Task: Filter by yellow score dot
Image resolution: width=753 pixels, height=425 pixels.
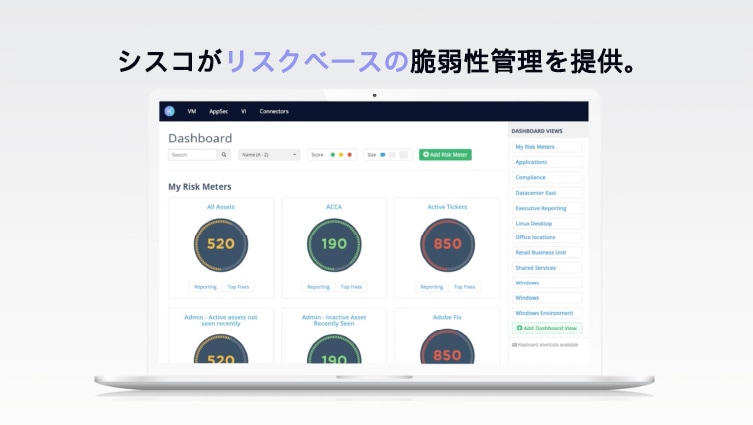Action: point(341,155)
